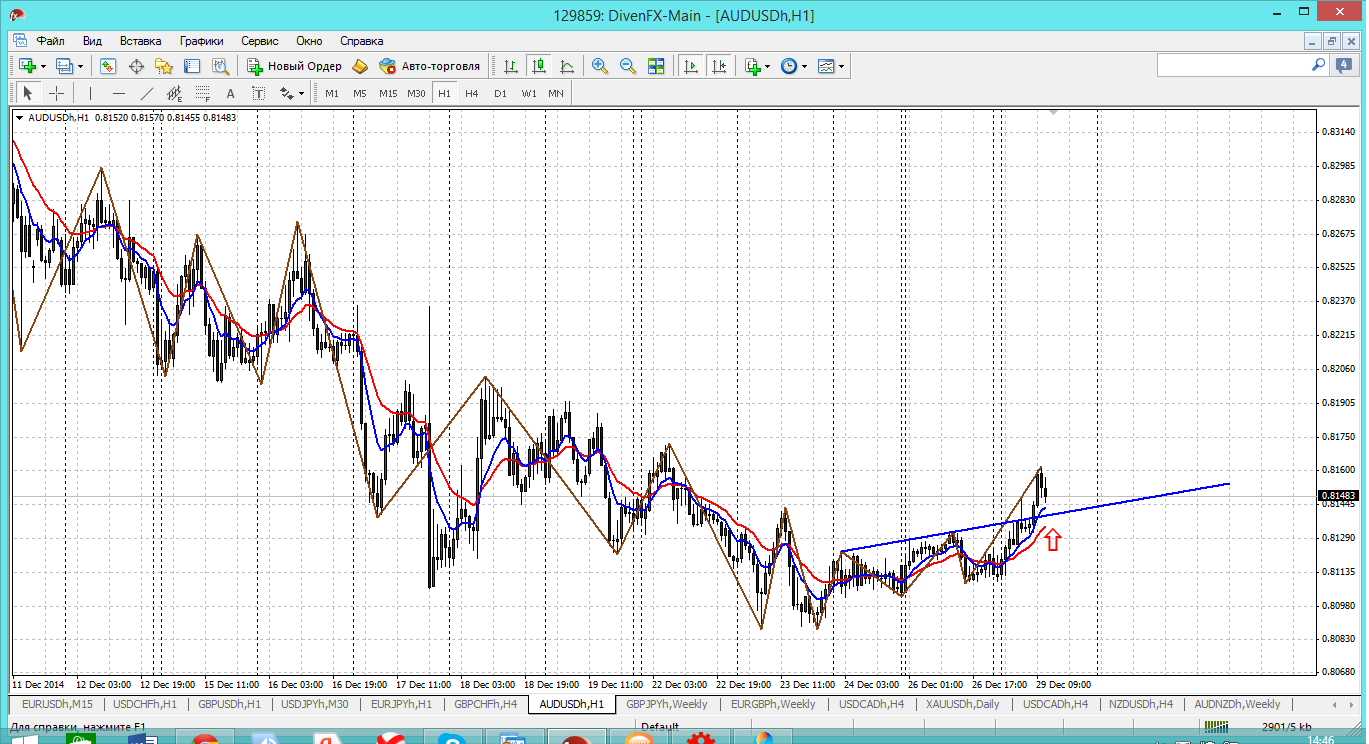
Task: Open the periodicity clock dropdown arrow
Action: click(804, 67)
